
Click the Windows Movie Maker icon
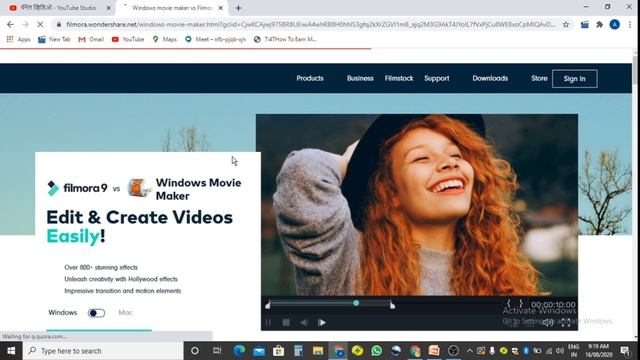click(139, 188)
